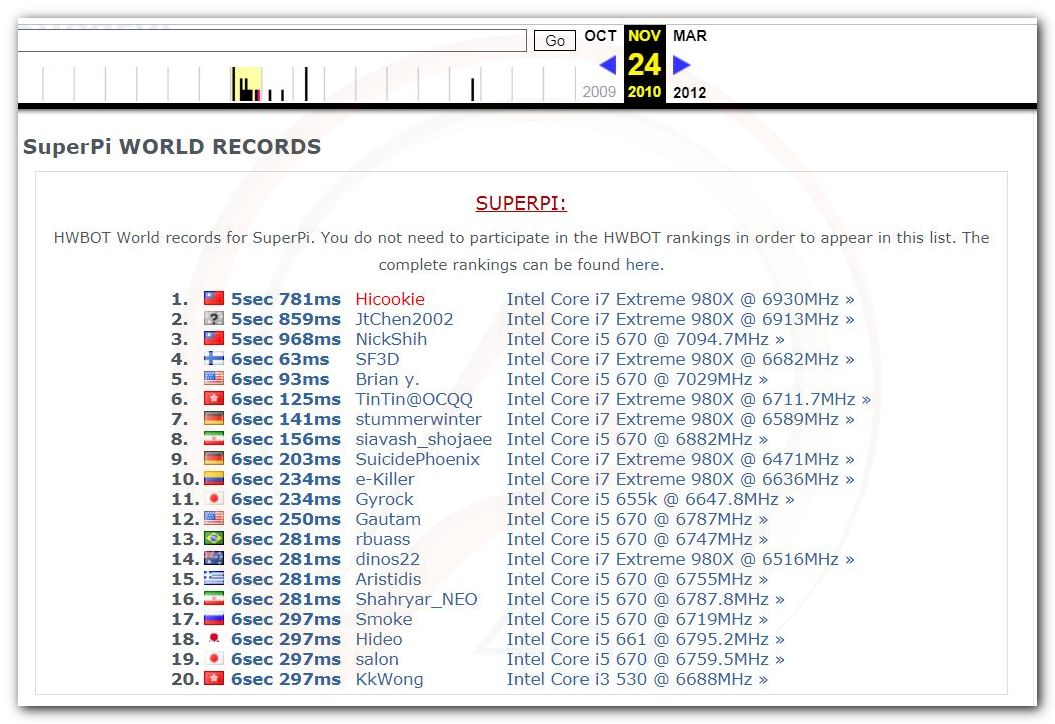Click German flag next to stummerwinter
The height and width of the screenshot is (724, 1055).
(214, 419)
